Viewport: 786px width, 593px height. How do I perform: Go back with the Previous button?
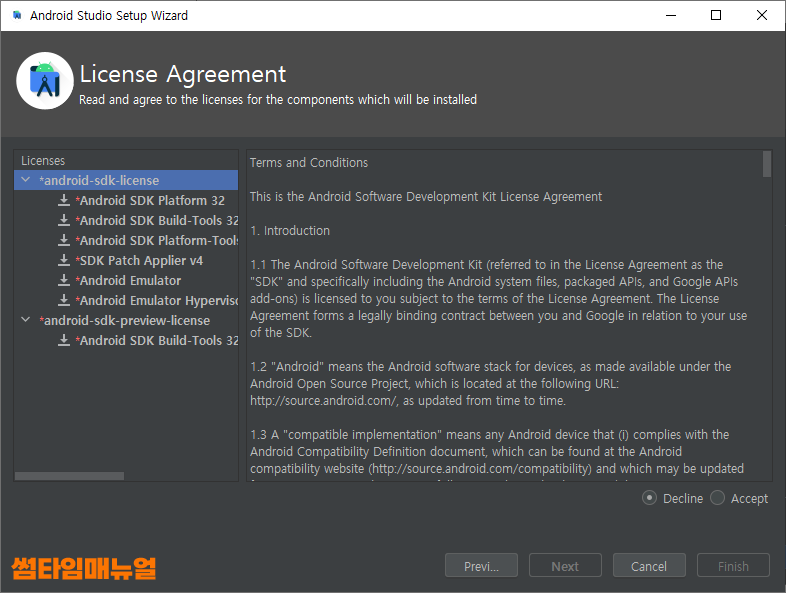tap(481, 565)
